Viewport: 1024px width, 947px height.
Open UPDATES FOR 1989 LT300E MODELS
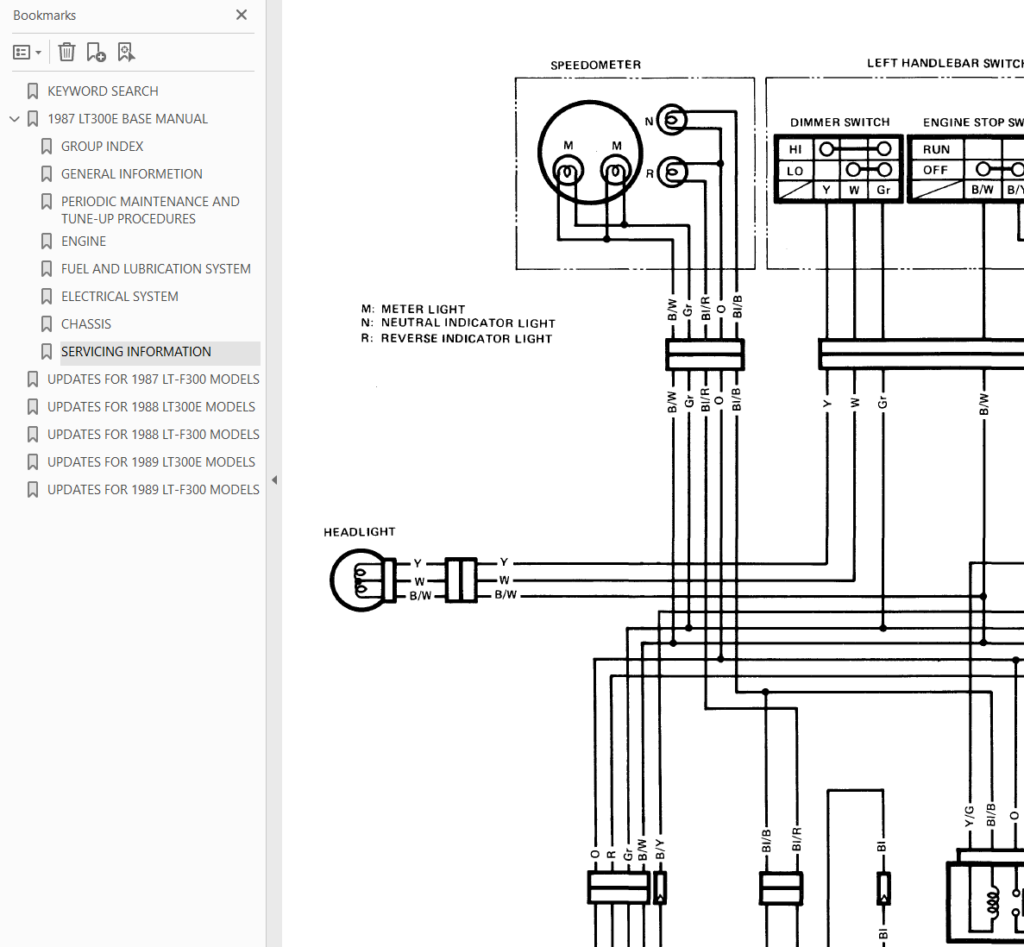pyautogui.click(x=151, y=462)
